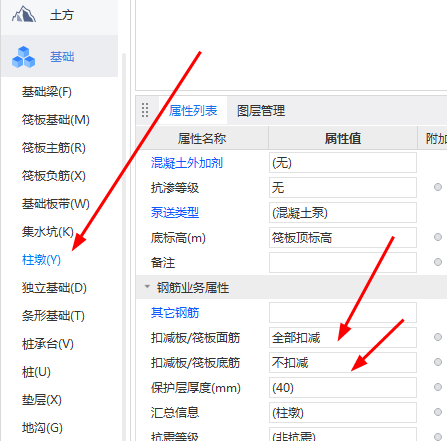Screen dimensions: 447x441
Task: Edit 保护层厚度(mm) value (40)
Action: [x=343, y=387]
